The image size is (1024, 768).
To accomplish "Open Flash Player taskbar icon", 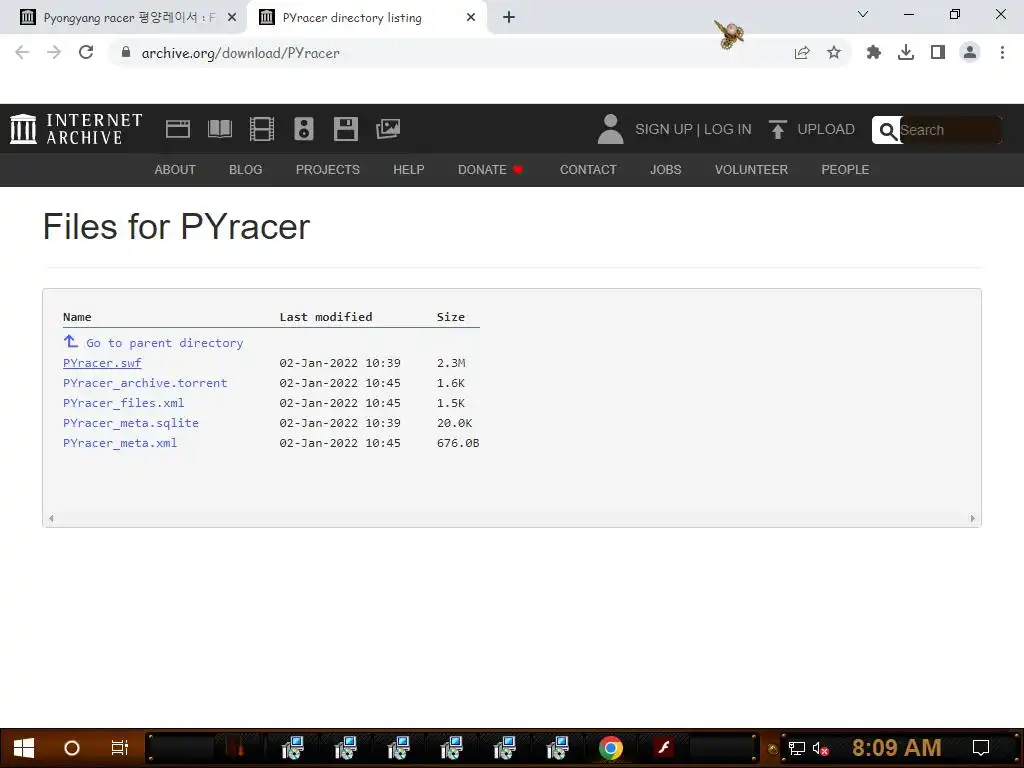I will pos(664,748).
